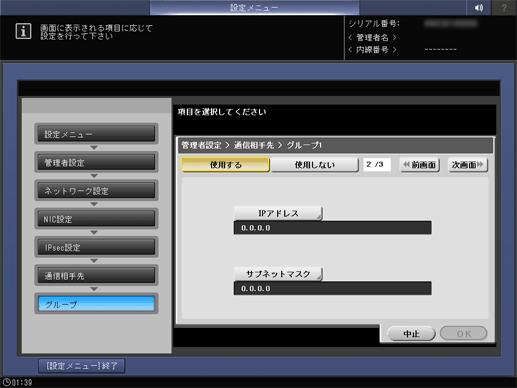Tap the 内線番号 label in the header

pos(372,50)
